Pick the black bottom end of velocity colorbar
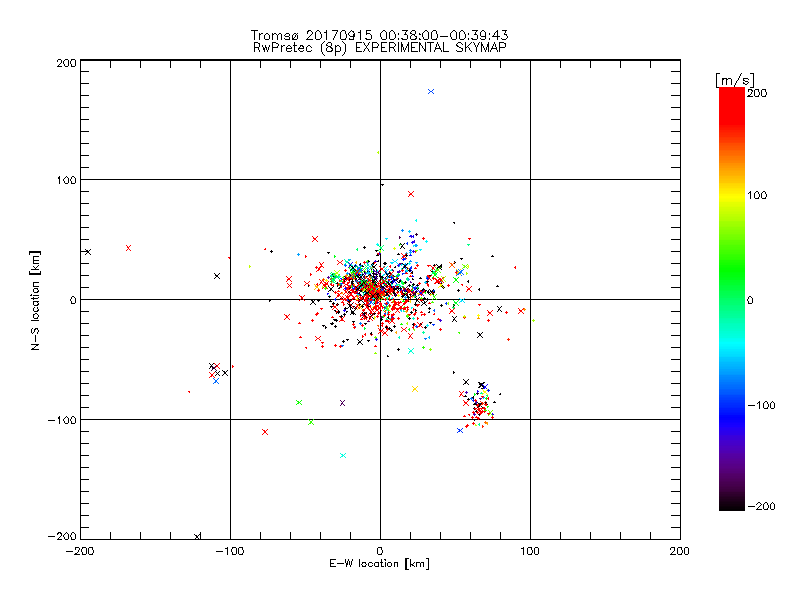 732,503
